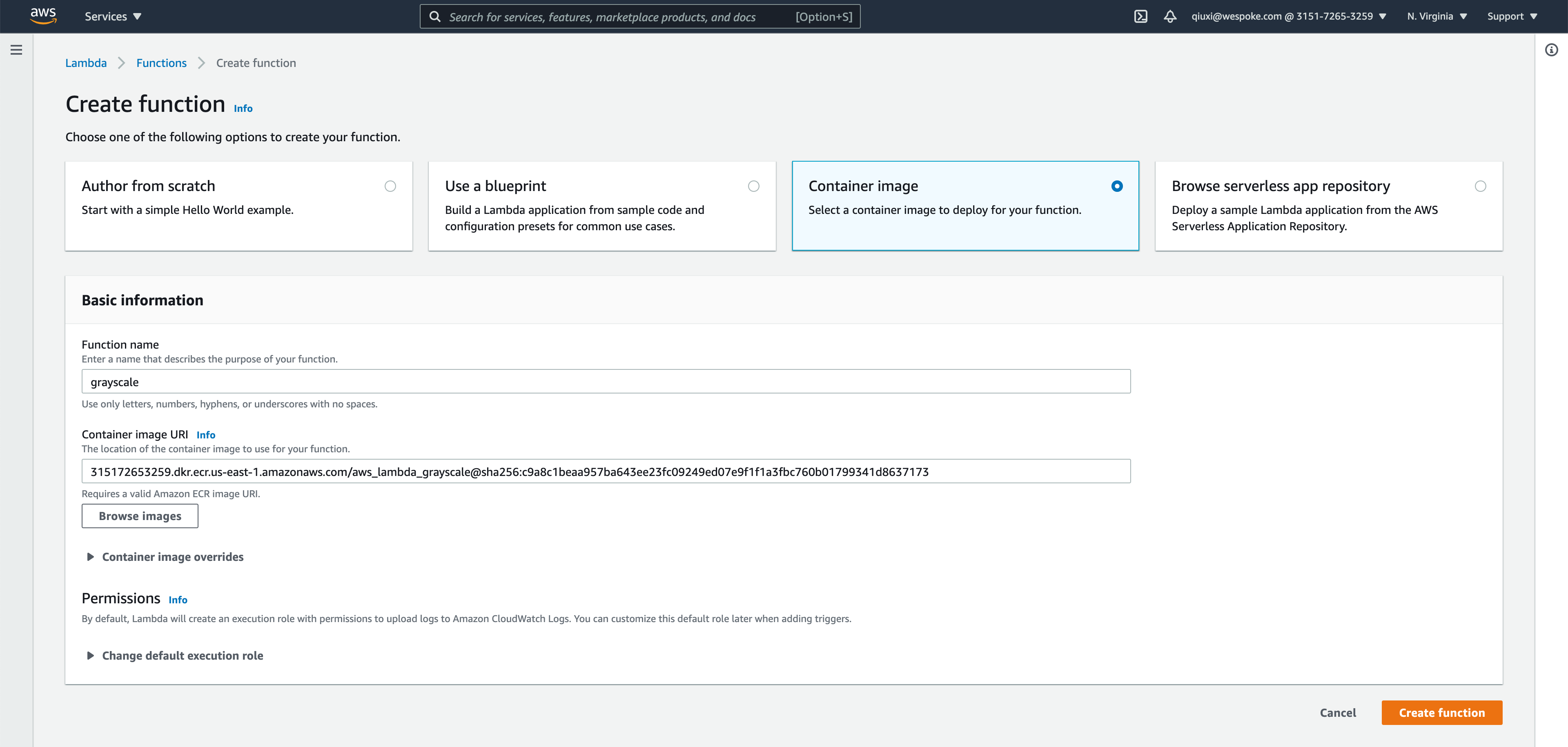Open the hamburger side navigation menu

pyautogui.click(x=16, y=50)
